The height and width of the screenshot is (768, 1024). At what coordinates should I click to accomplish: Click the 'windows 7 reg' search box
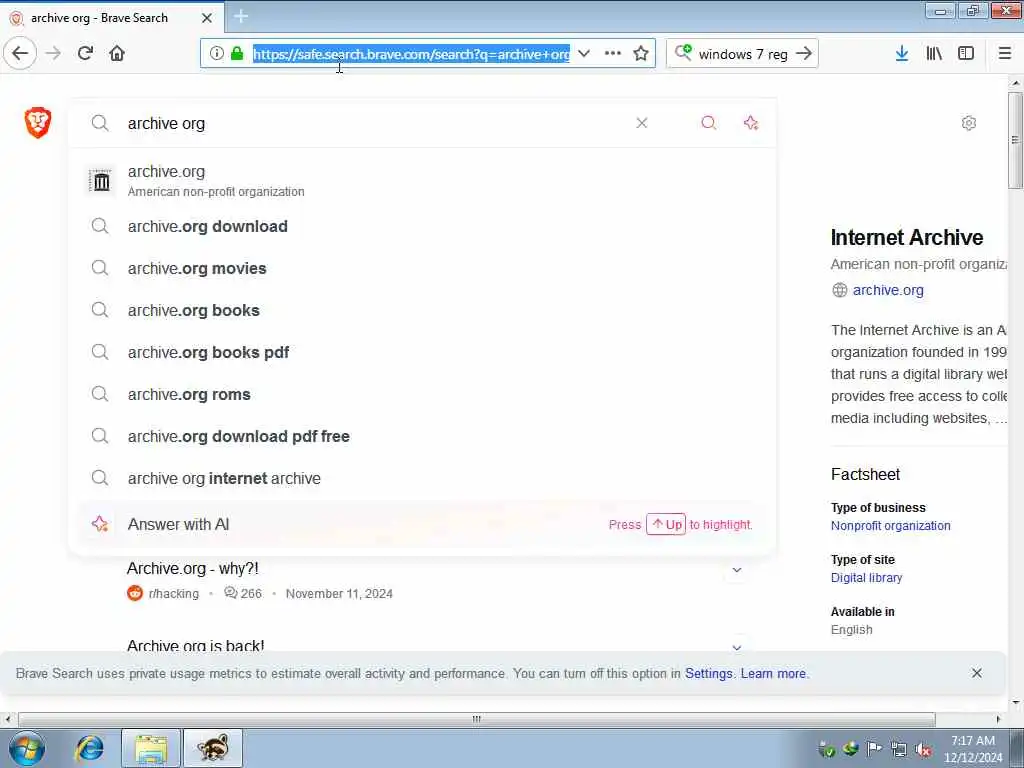point(743,54)
